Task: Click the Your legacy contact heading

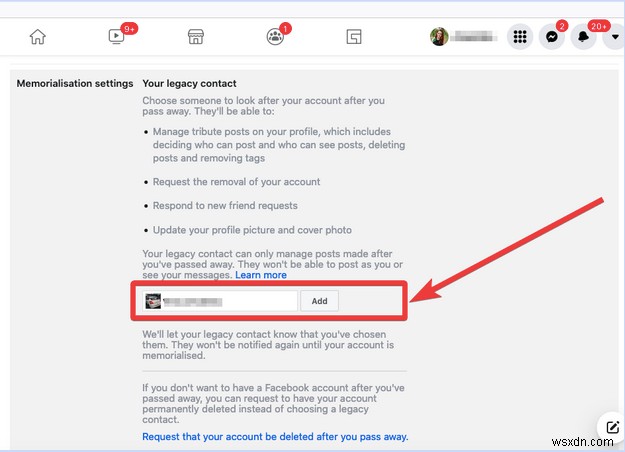Action: [189, 83]
